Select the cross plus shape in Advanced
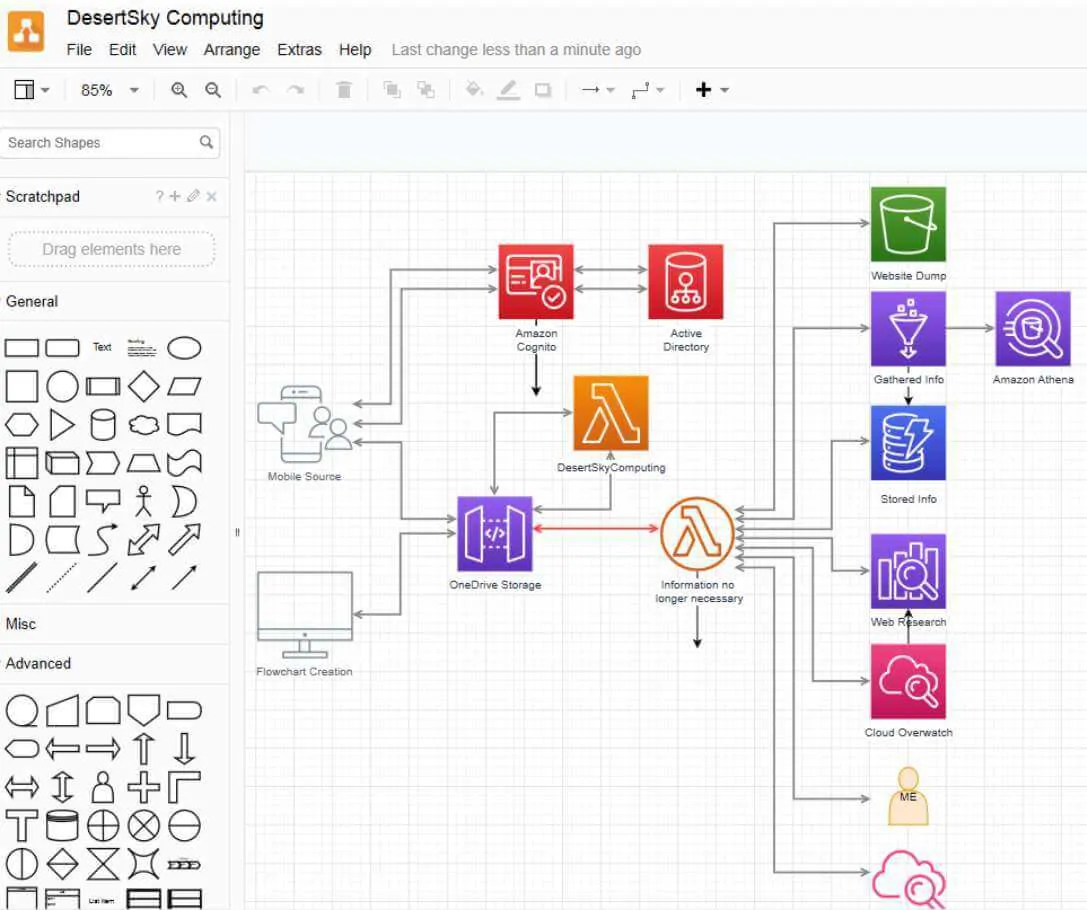This screenshot has width=1087, height=910. (144, 787)
